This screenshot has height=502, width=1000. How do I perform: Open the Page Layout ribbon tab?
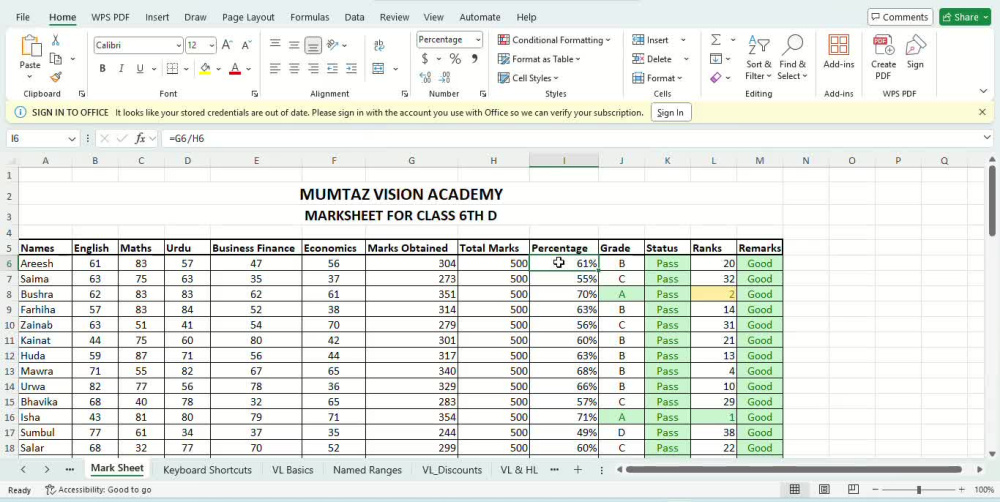pos(248,17)
